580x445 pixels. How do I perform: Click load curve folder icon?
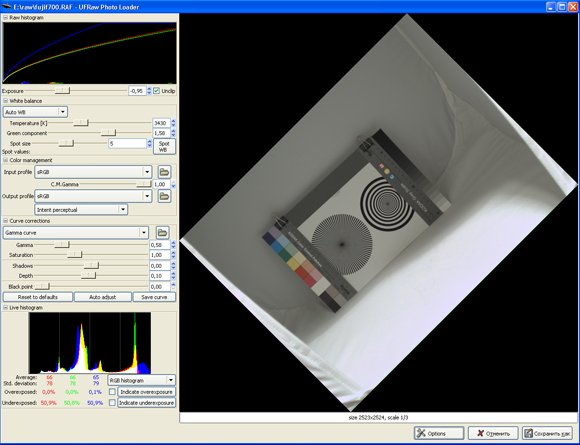(162, 233)
